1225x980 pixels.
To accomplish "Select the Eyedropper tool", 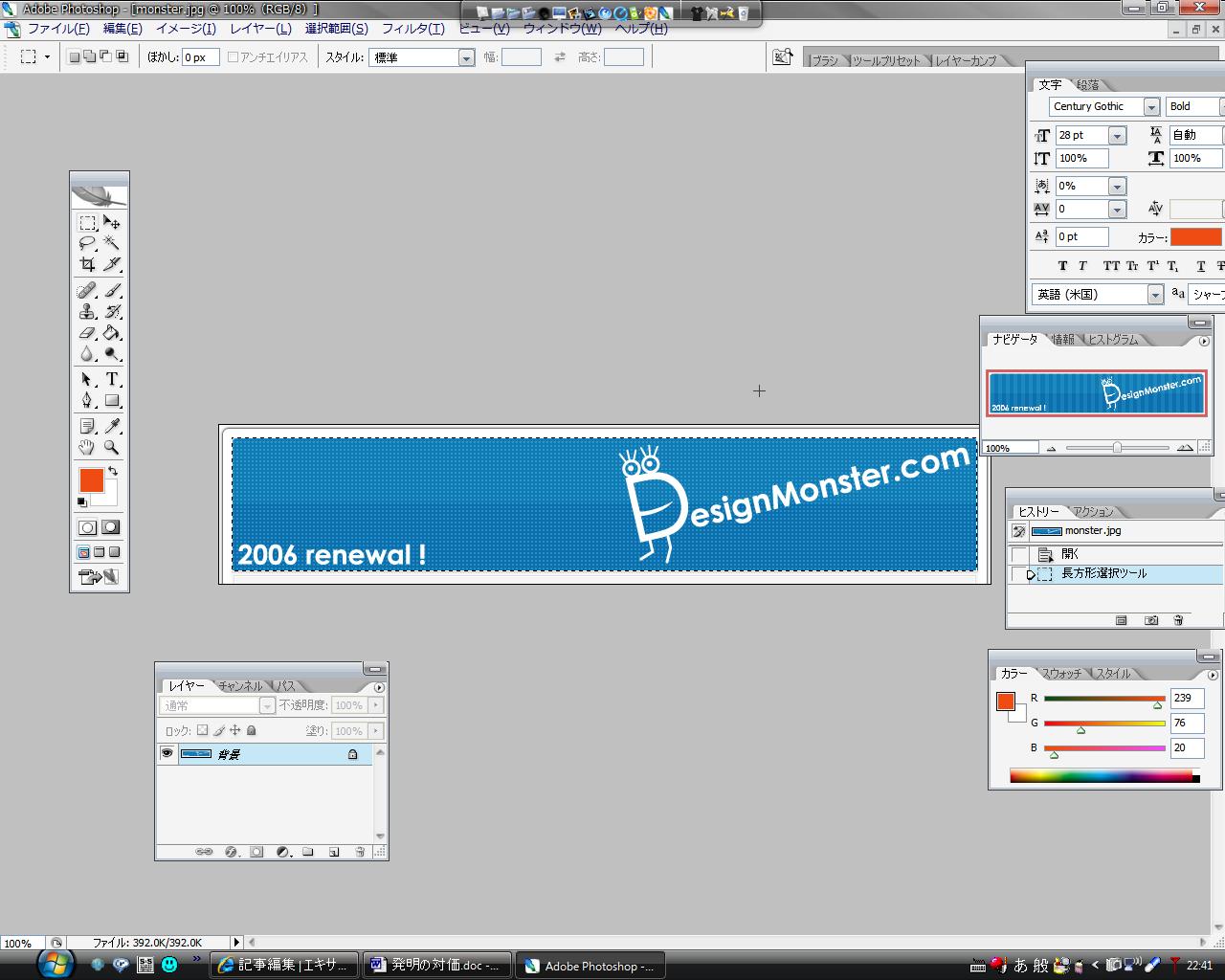I will pyautogui.click(x=112, y=426).
